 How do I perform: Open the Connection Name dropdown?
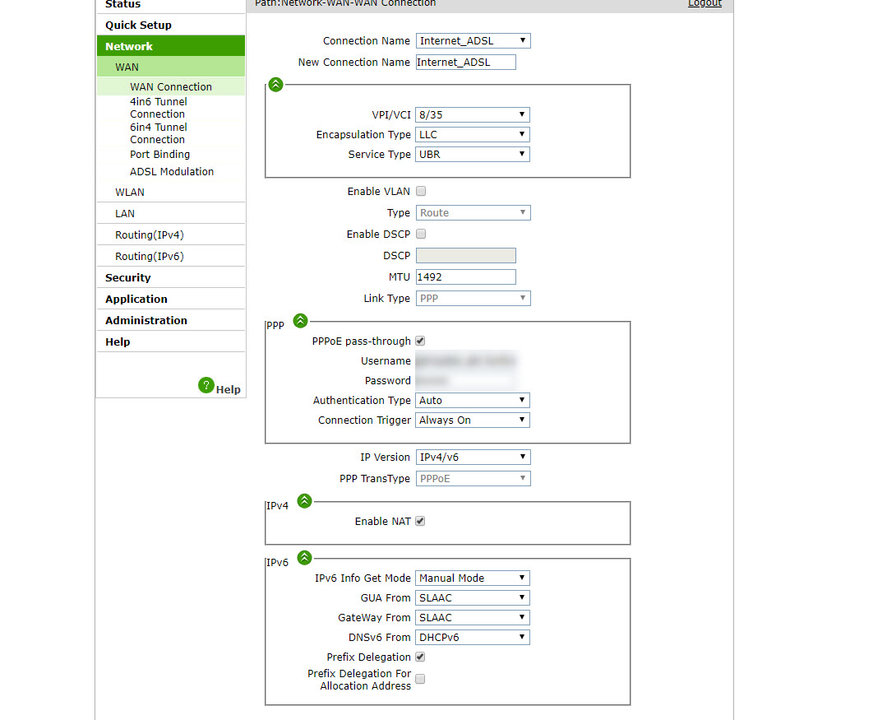tap(473, 41)
